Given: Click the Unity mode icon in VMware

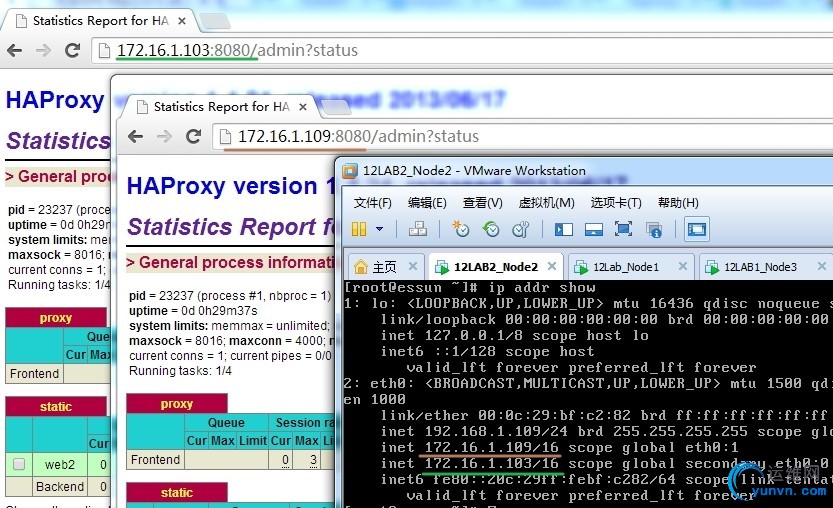Looking at the screenshot, I should 654,230.
